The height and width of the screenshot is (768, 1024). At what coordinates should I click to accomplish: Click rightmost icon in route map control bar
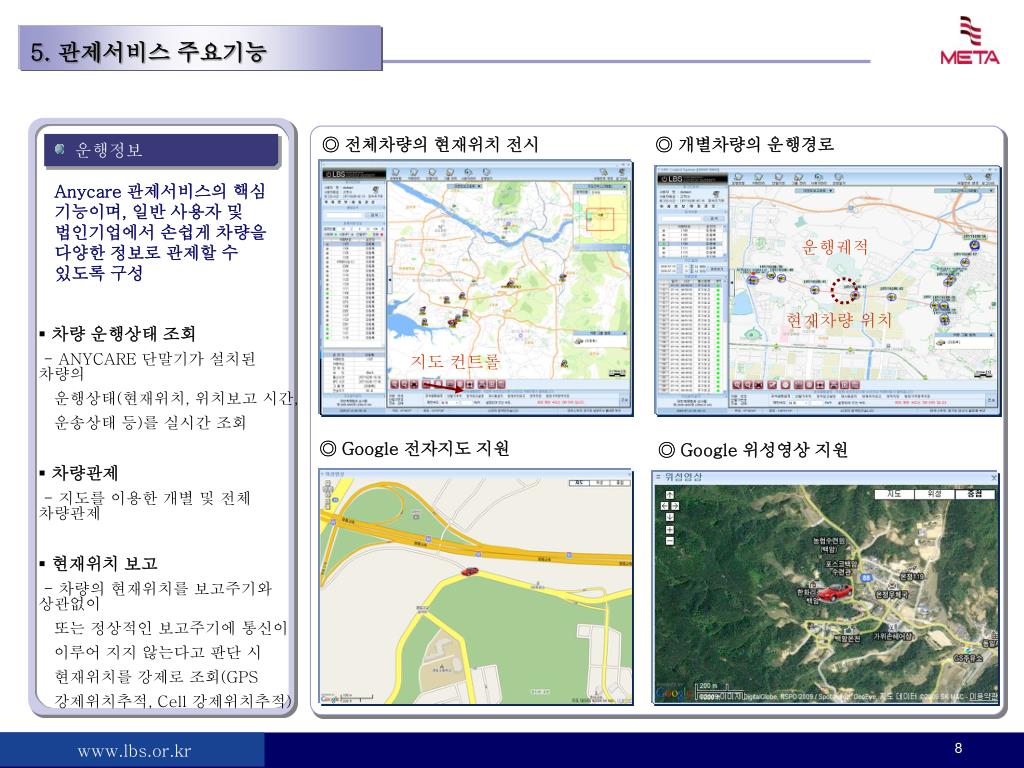pos(856,385)
